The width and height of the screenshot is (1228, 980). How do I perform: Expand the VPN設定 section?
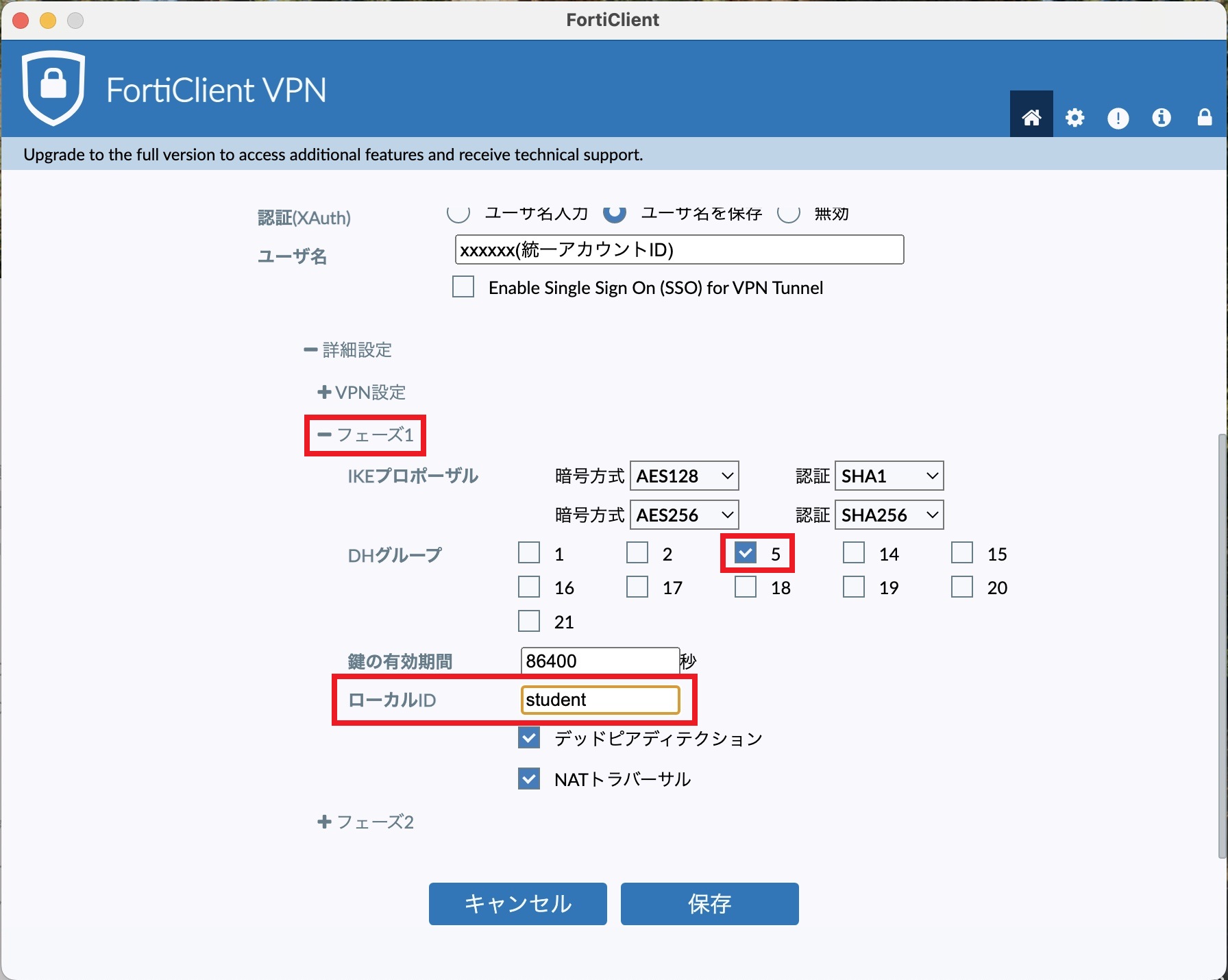362,392
